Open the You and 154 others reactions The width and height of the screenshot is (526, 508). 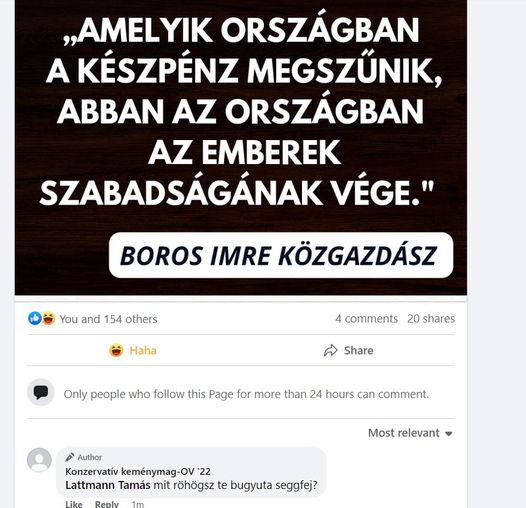click(x=108, y=319)
